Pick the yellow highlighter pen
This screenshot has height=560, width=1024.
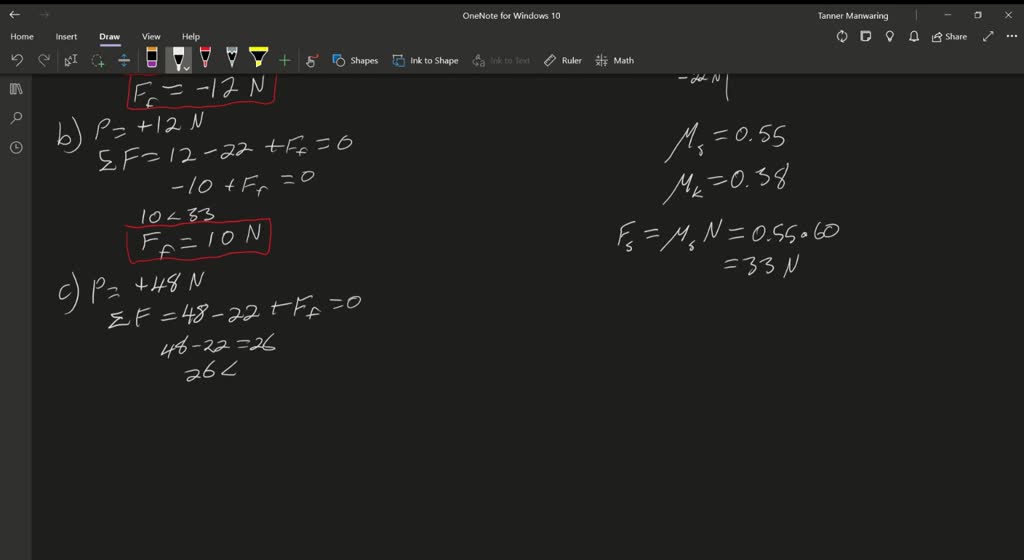point(258,58)
